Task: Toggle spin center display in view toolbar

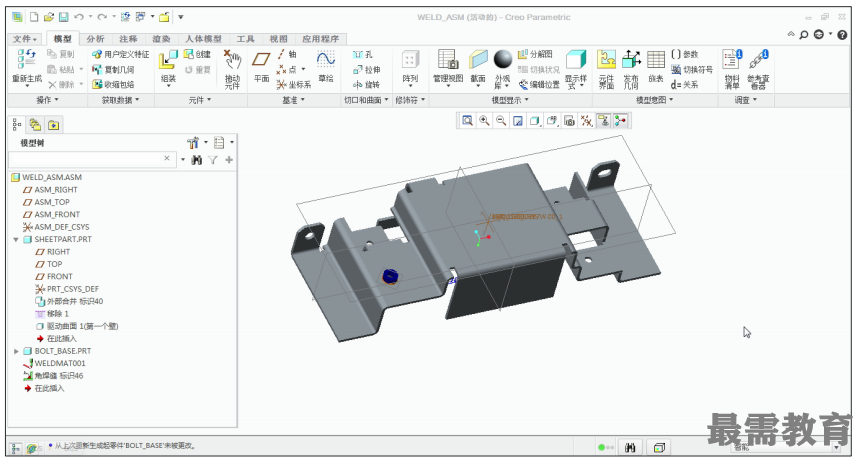Action: [x=621, y=121]
